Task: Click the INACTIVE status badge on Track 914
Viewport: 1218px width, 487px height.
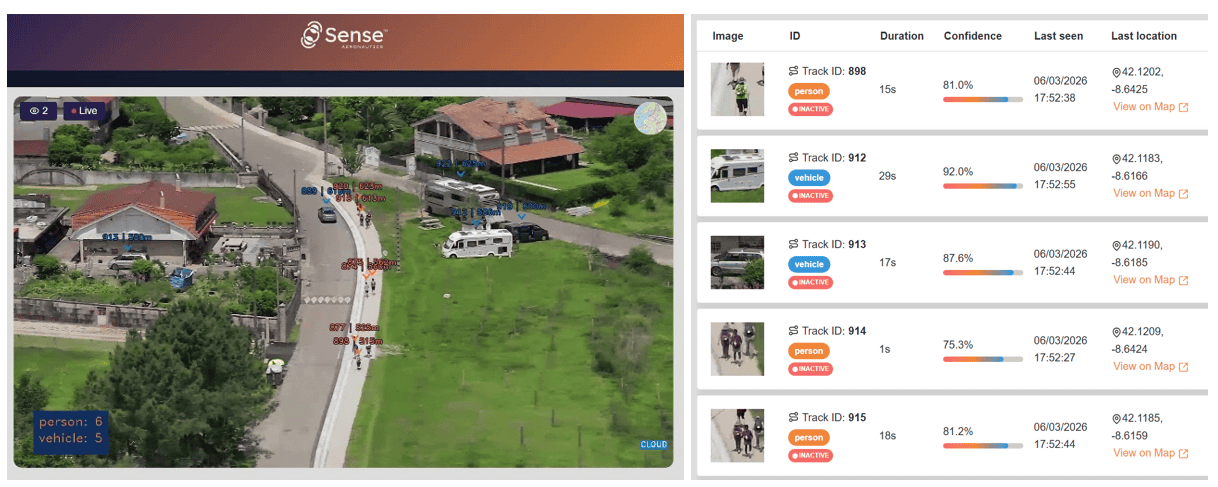Action: point(811,369)
